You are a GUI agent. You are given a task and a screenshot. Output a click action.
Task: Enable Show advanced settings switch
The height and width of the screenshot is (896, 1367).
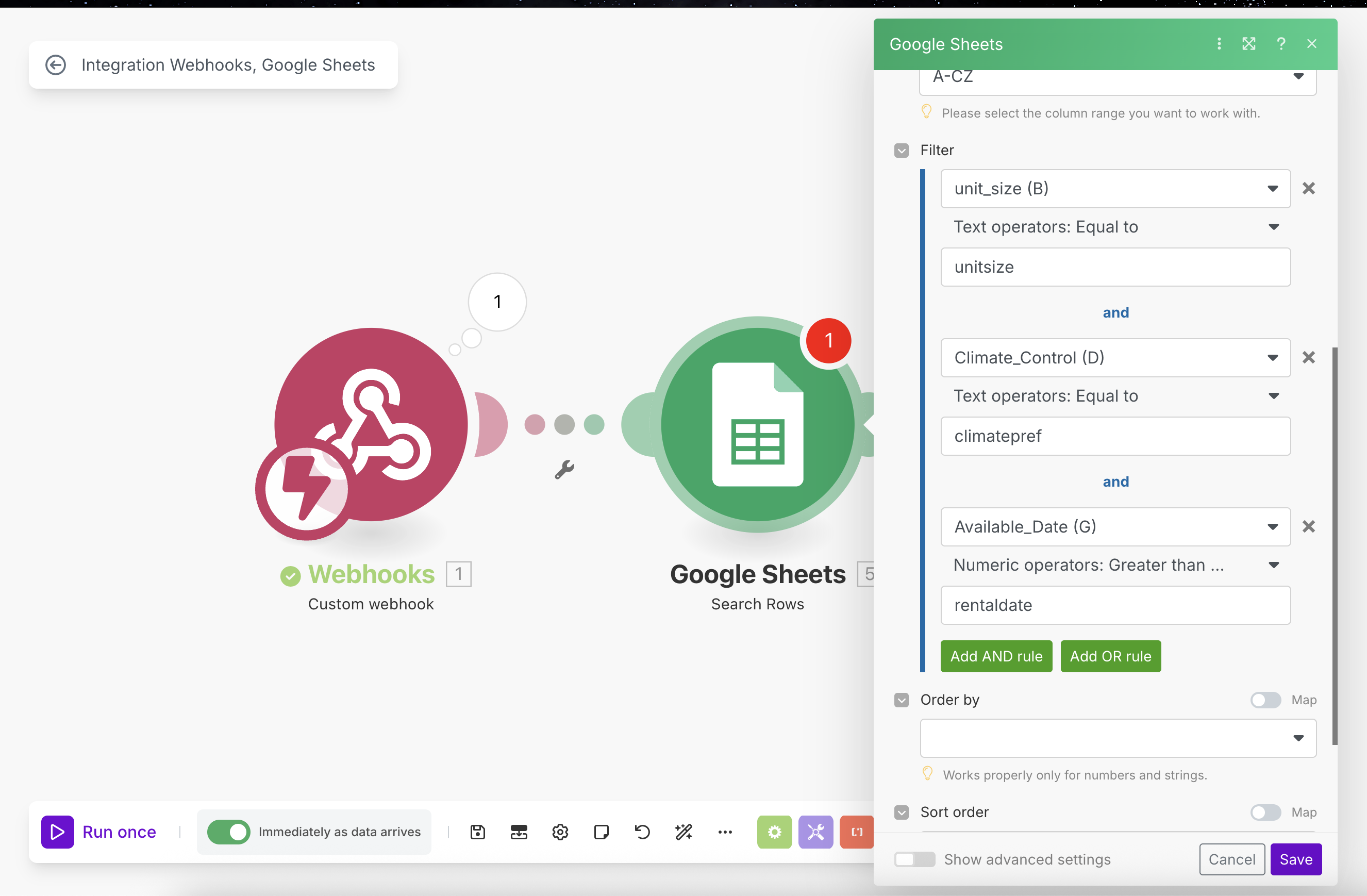point(914,859)
